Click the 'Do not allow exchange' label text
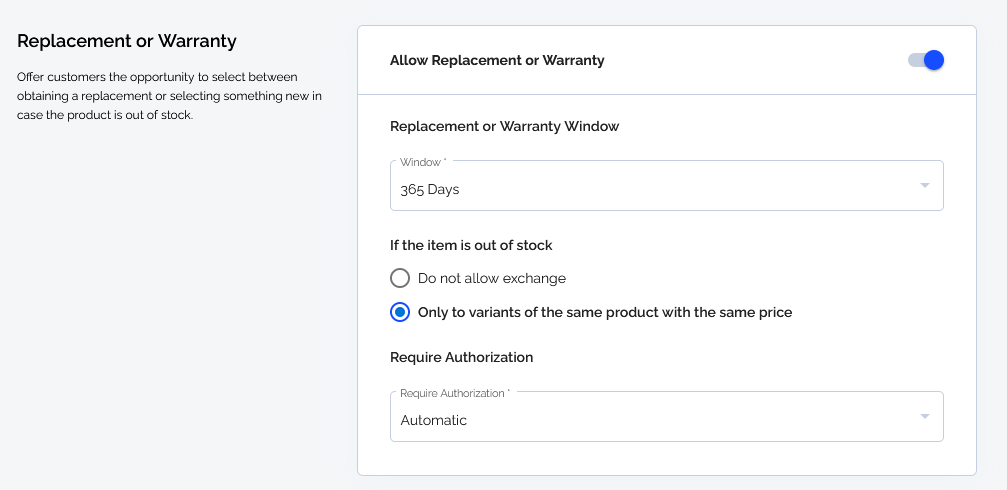Image resolution: width=1007 pixels, height=490 pixels. click(492, 278)
